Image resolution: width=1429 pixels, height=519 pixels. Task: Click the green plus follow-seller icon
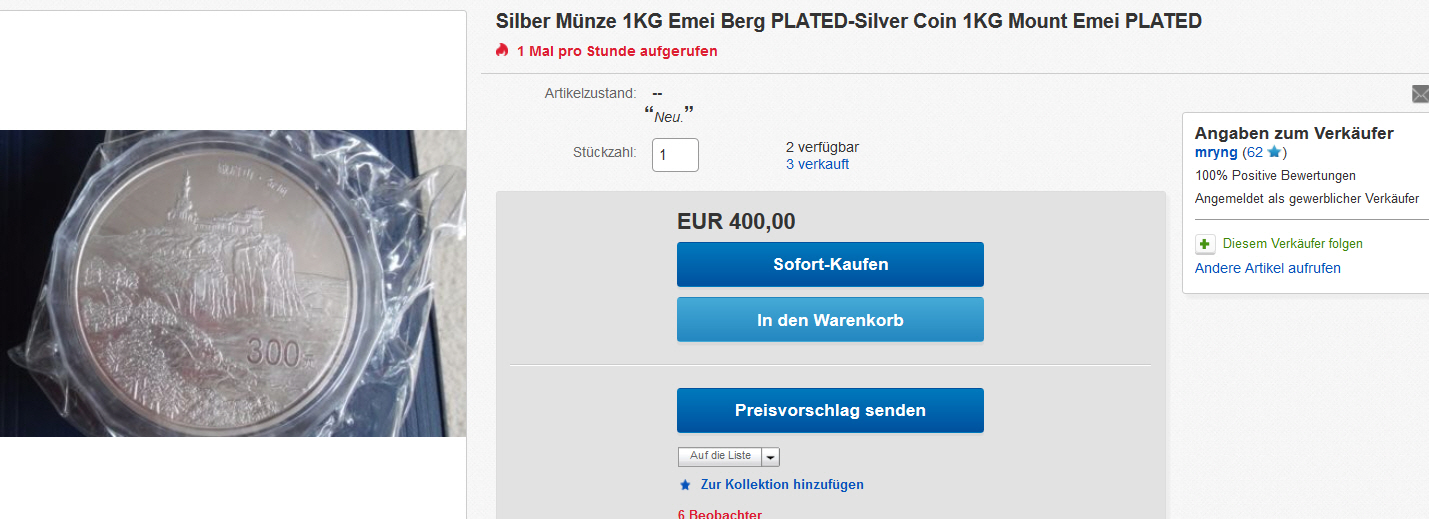tap(1205, 244)
